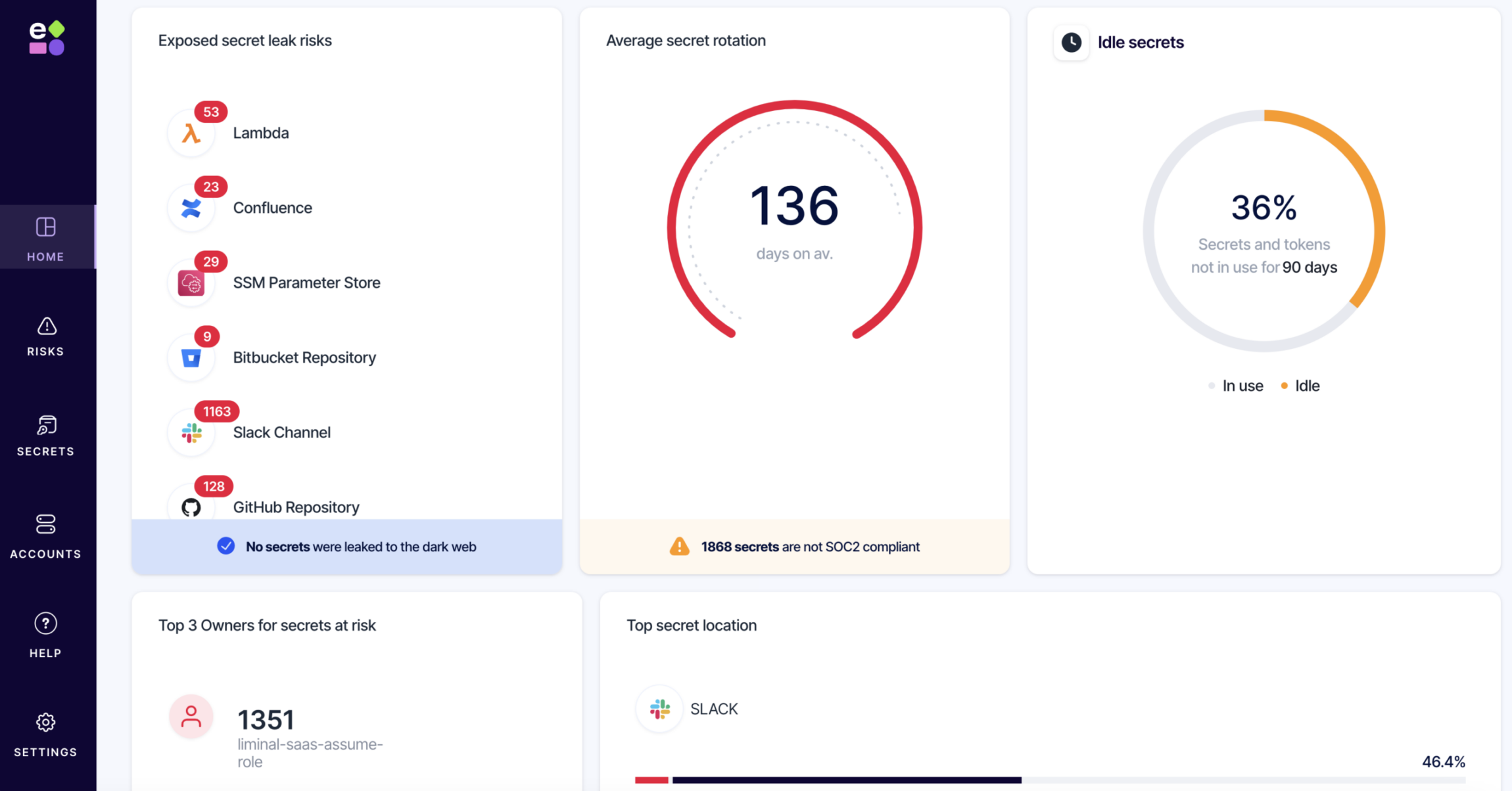The height and width of the screenshot is (791, 1512).
Task: Switch to the Home navigation item
Action: tap(45, 238)
